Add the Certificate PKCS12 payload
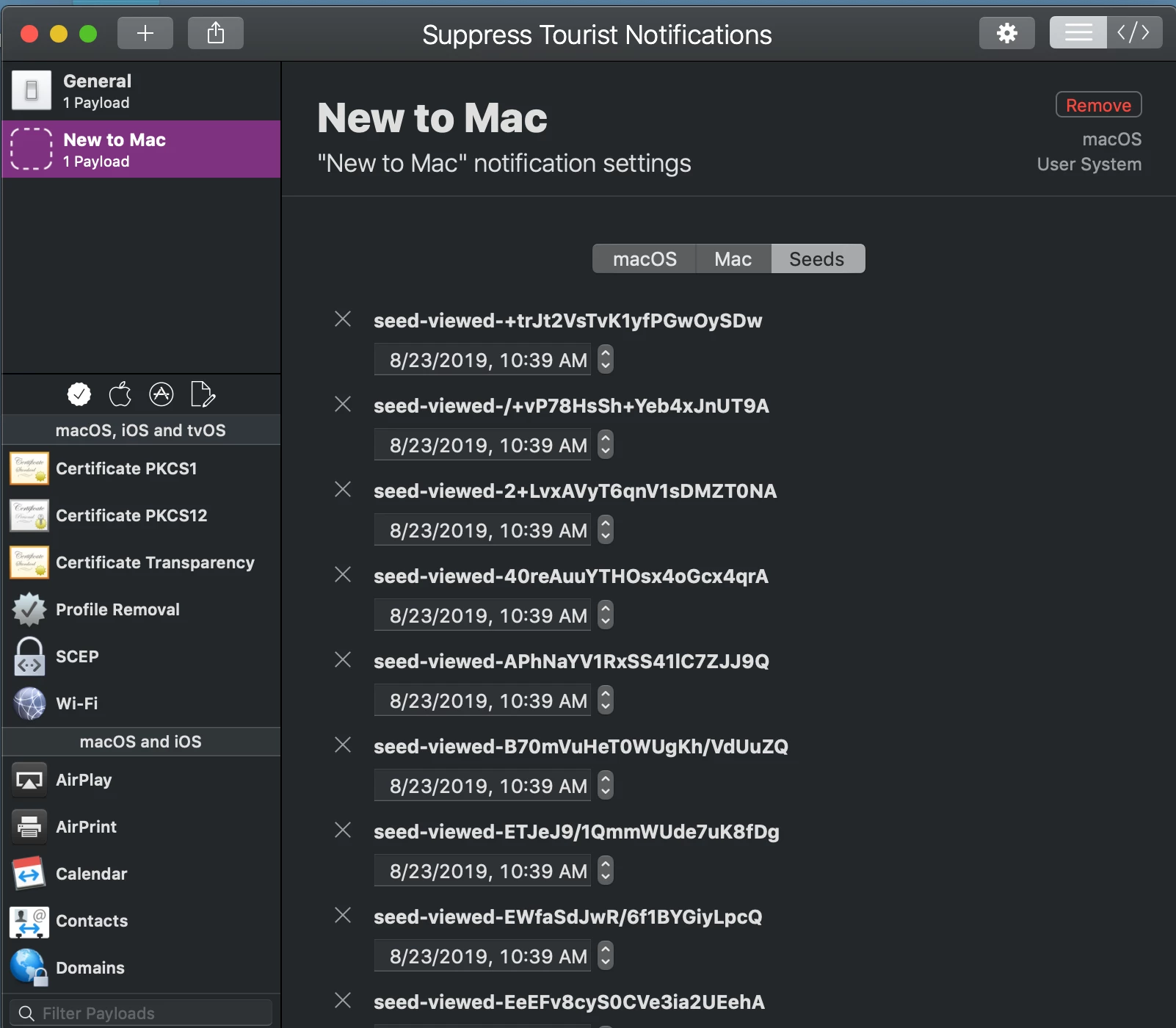Image resolution: width=1176 pixels, height=1028 pixels. point(141,515)
